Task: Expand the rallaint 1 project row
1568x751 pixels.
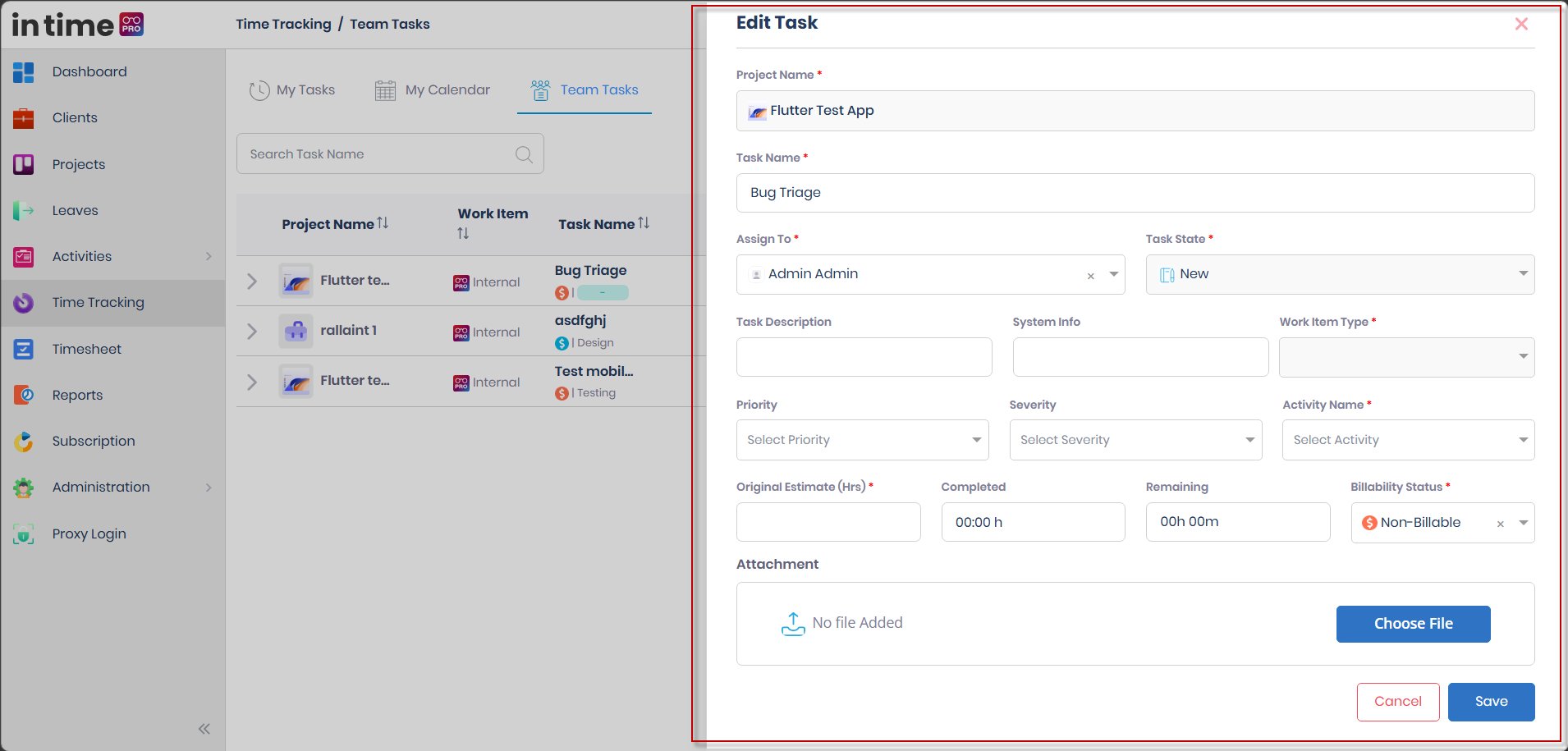Action: tap(252, 332)
